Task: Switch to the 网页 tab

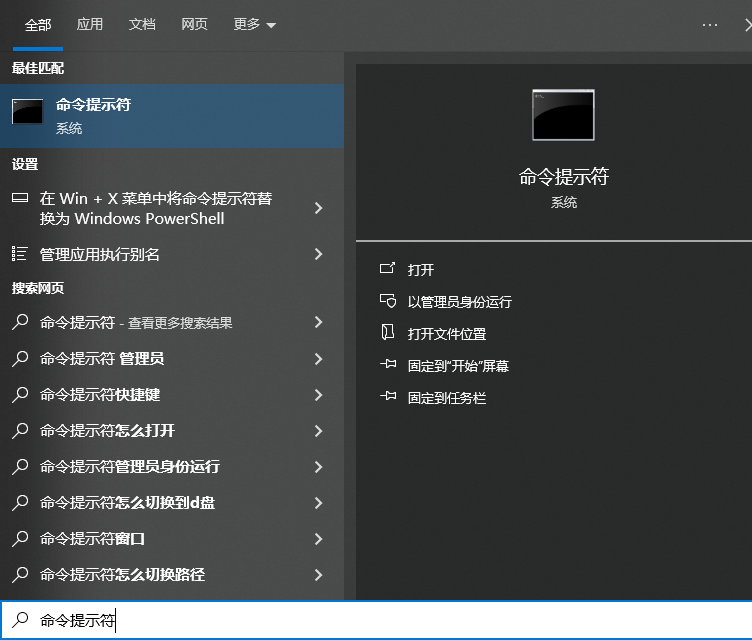Action: pos(194,24)
